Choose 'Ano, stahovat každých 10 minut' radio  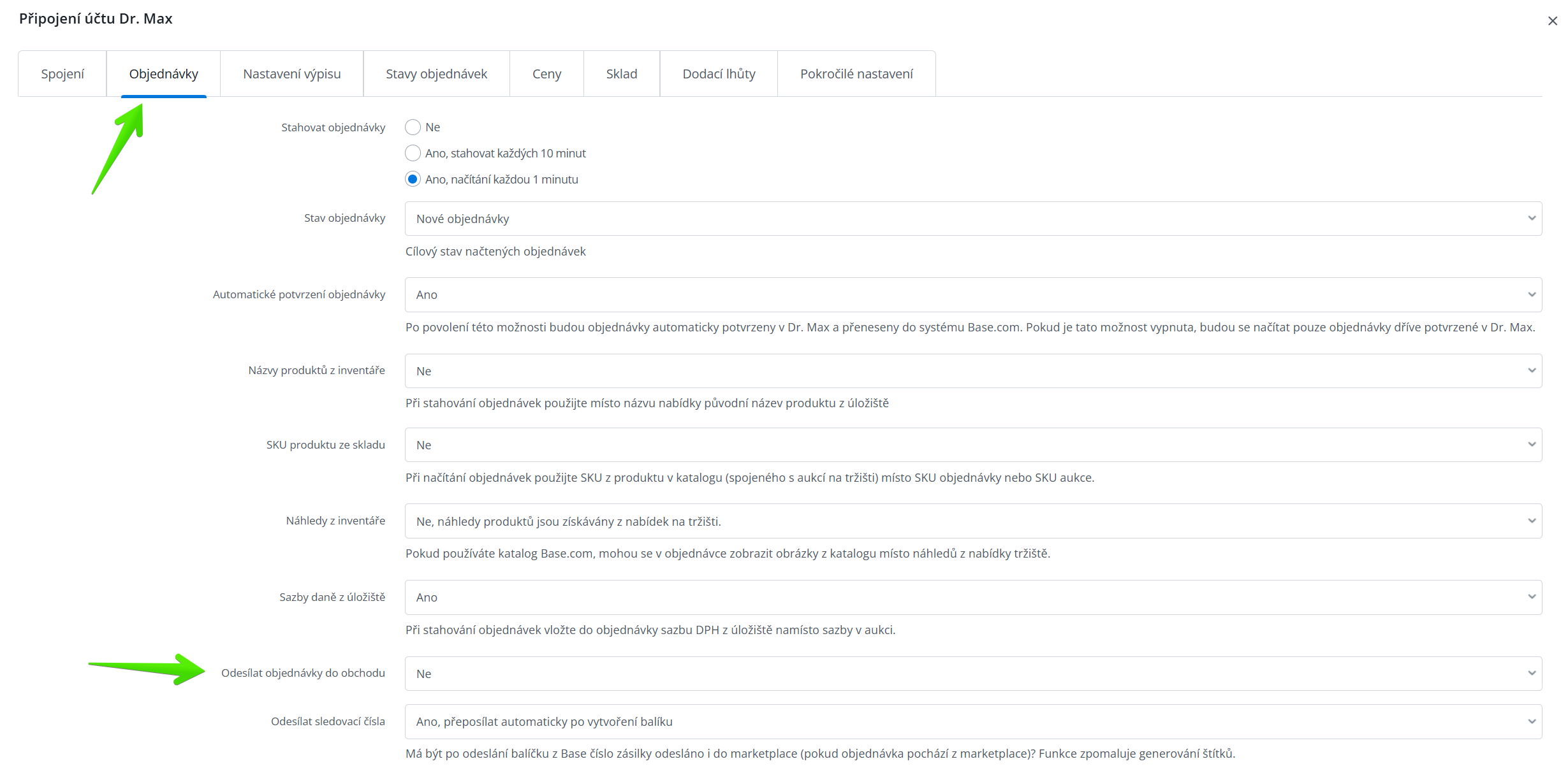tap(413, 154)
